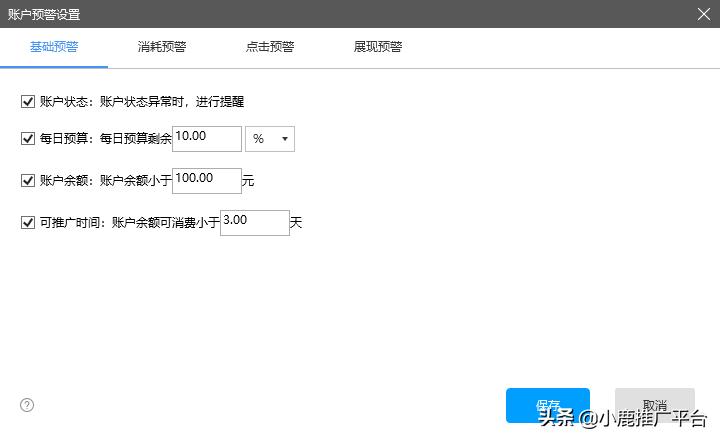Disable the 可推广时间 checkbox
720x440 pixels.
[28, 223]
